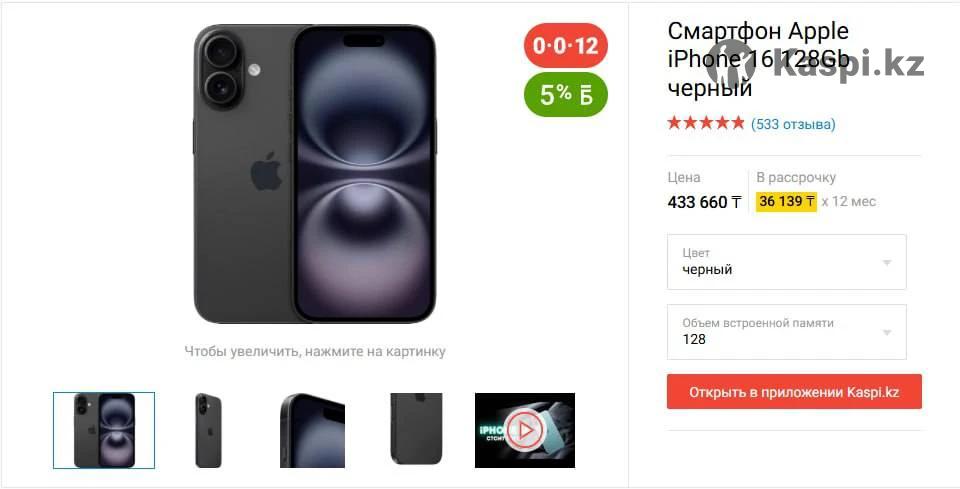
Task: Click the green 5% bonus badge
Action: (x=566, y=95)
